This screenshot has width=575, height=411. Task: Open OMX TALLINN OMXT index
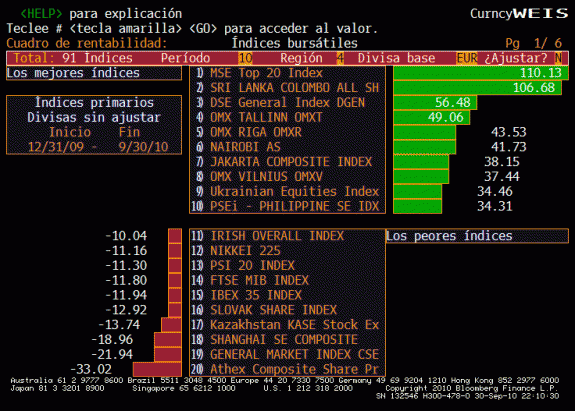pos(288,117)
